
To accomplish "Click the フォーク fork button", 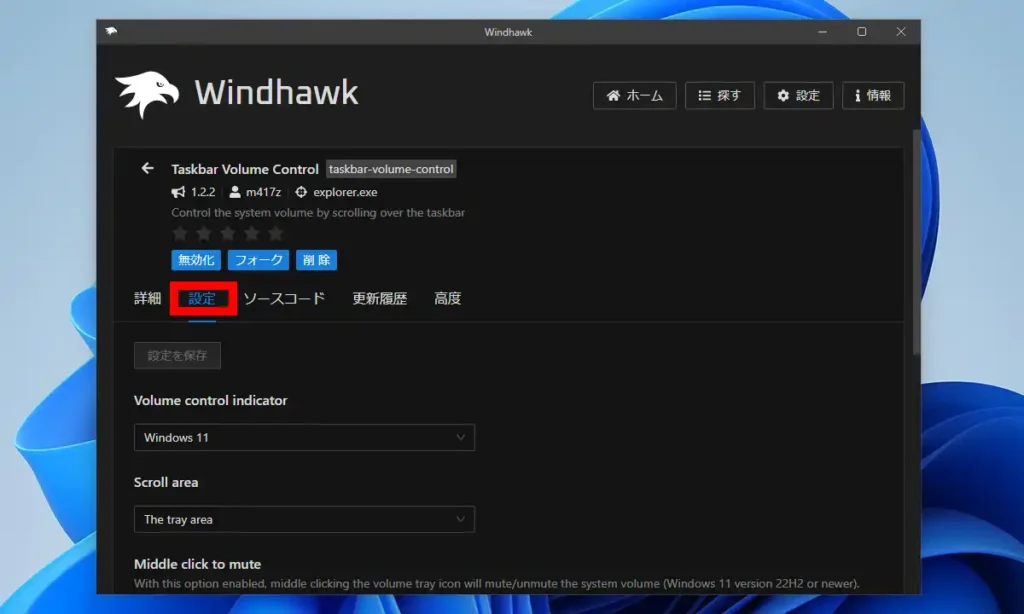I will (x=258, y=260).
